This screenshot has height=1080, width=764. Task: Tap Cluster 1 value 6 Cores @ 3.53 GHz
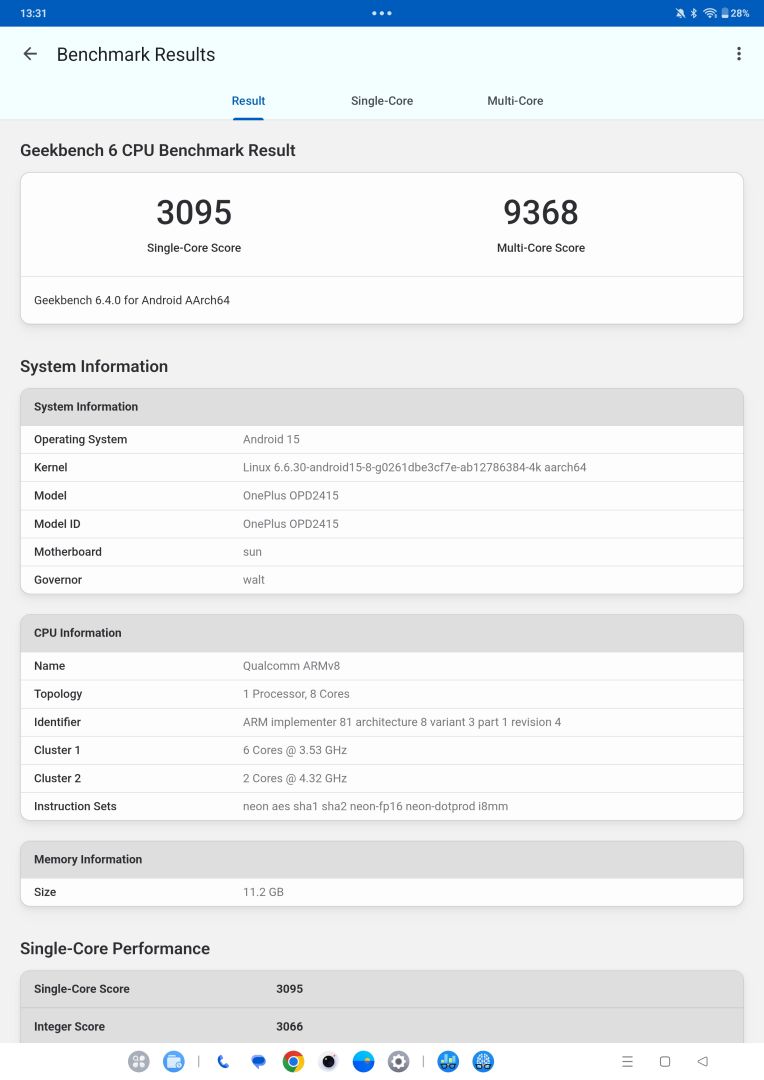pyautogui.click(x=295, y=750)
